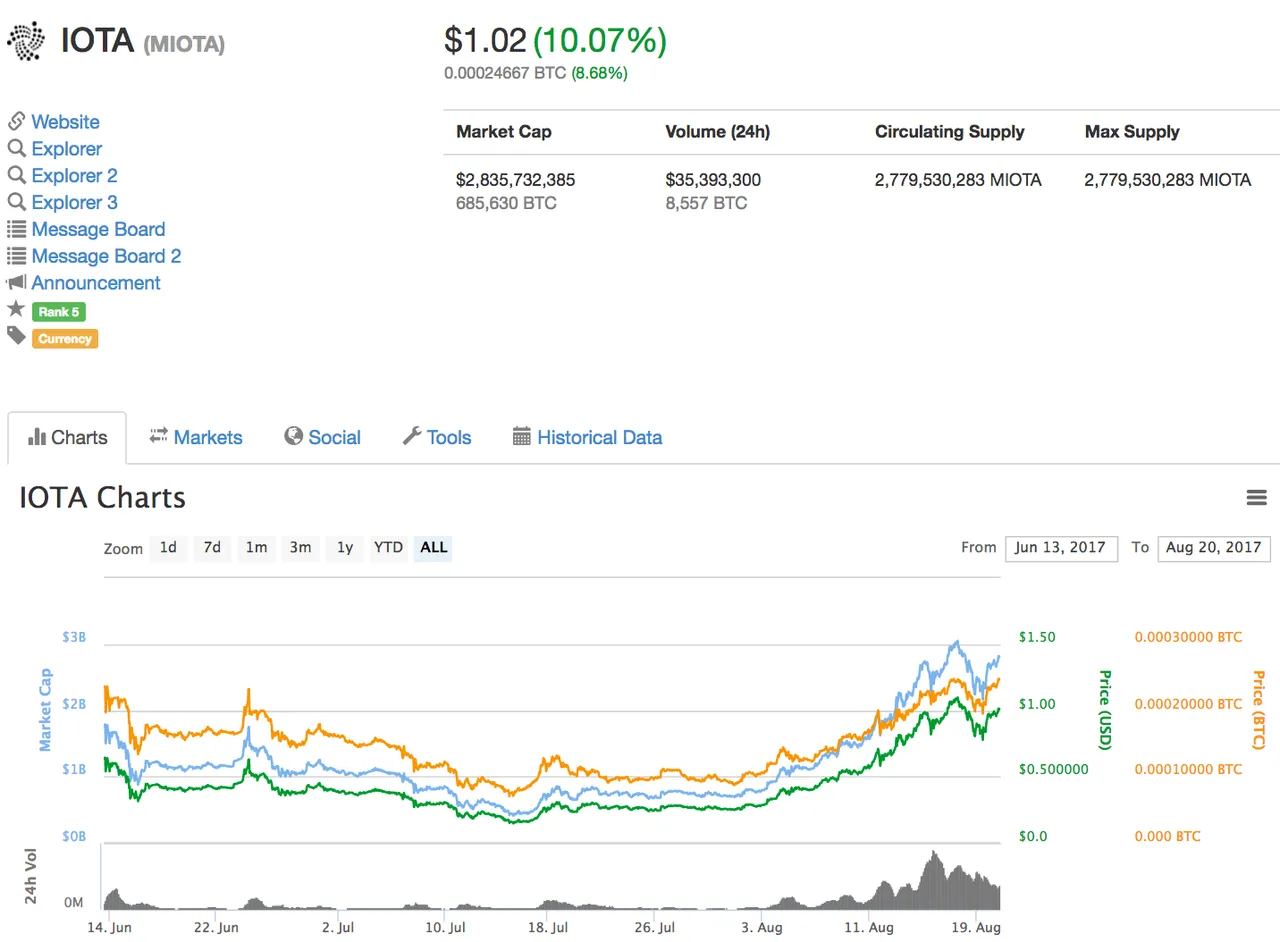Click the To date field Aug 20, 2017
Viewport: 1280px width, 942px height.
1214,548
